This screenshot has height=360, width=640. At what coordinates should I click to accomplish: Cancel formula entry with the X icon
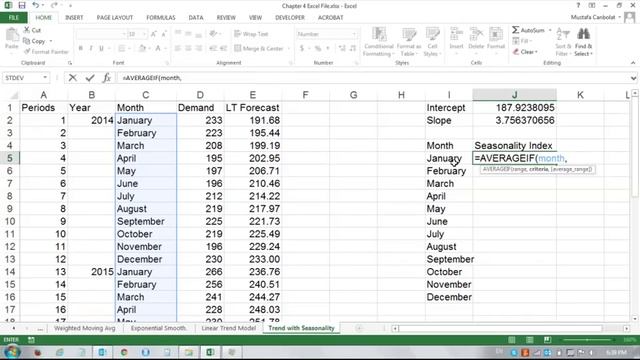tap(73, 78)
